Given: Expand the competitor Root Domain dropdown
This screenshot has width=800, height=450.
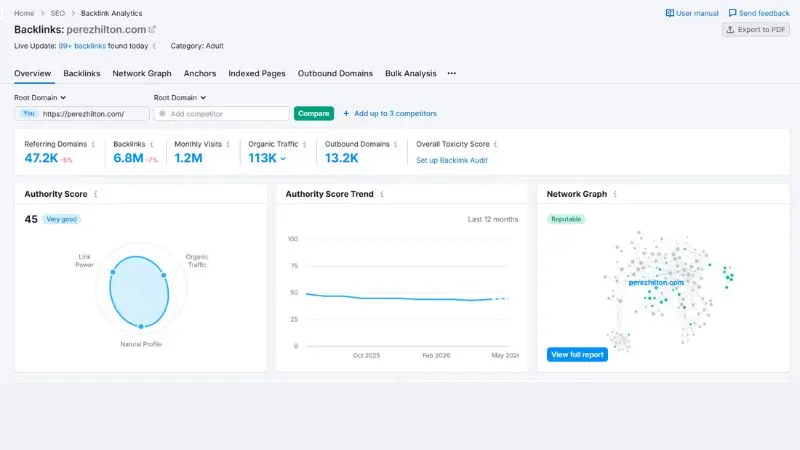Looking at the screenshot, I should 180,97.
